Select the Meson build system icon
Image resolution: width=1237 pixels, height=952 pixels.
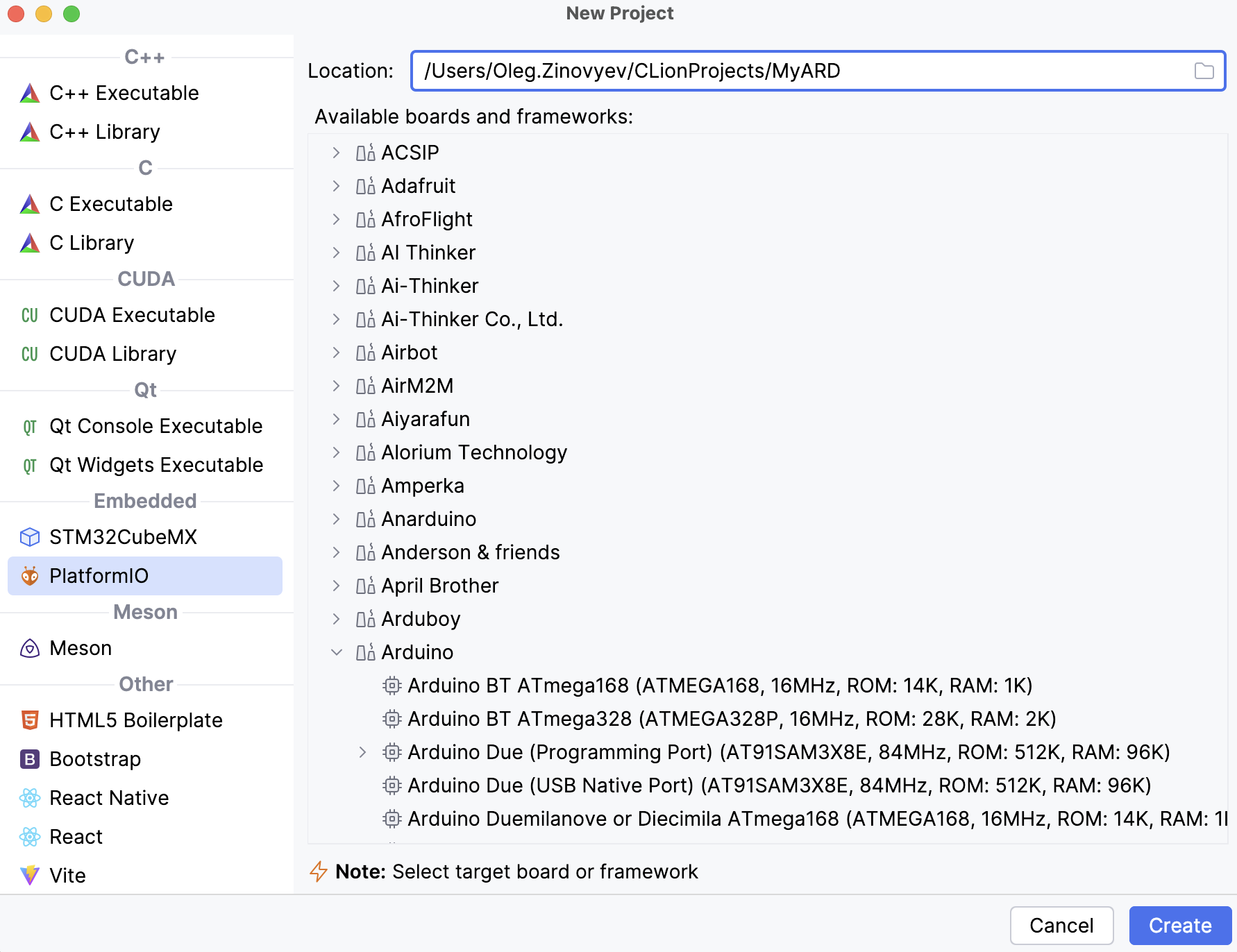tap(29, 647)
